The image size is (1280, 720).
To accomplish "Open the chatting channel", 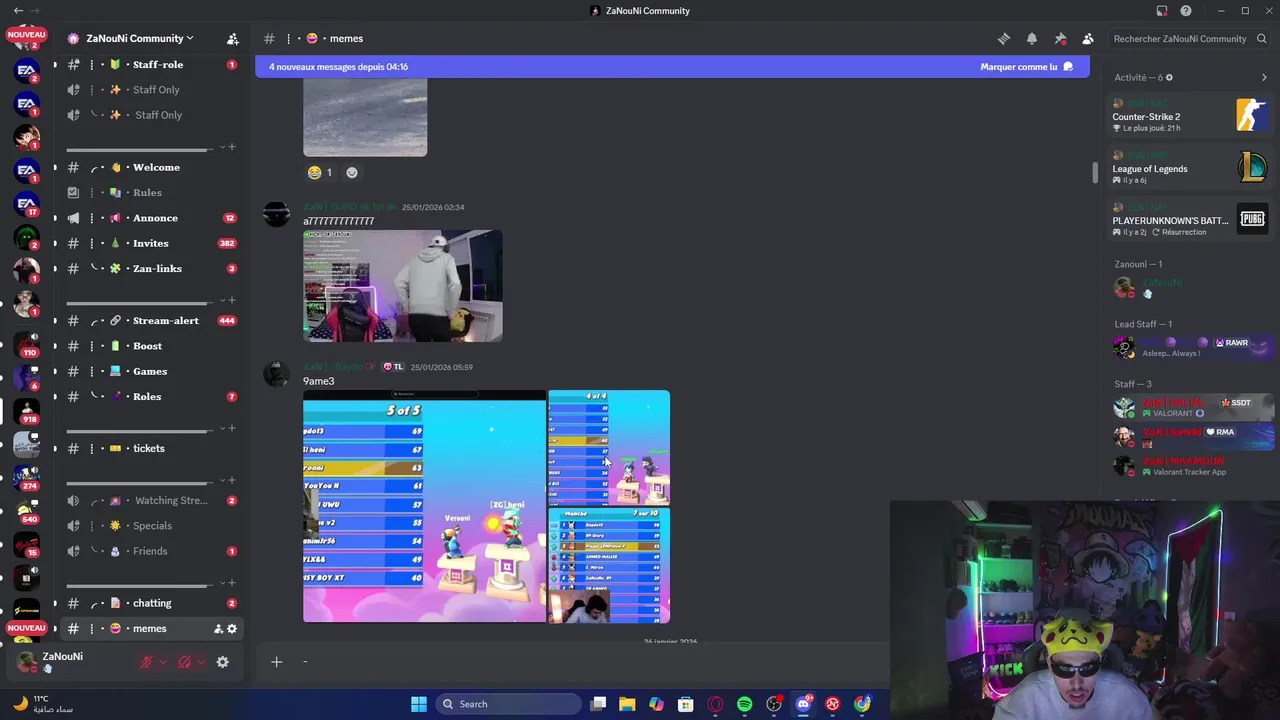I will click(x=152, y=604).
